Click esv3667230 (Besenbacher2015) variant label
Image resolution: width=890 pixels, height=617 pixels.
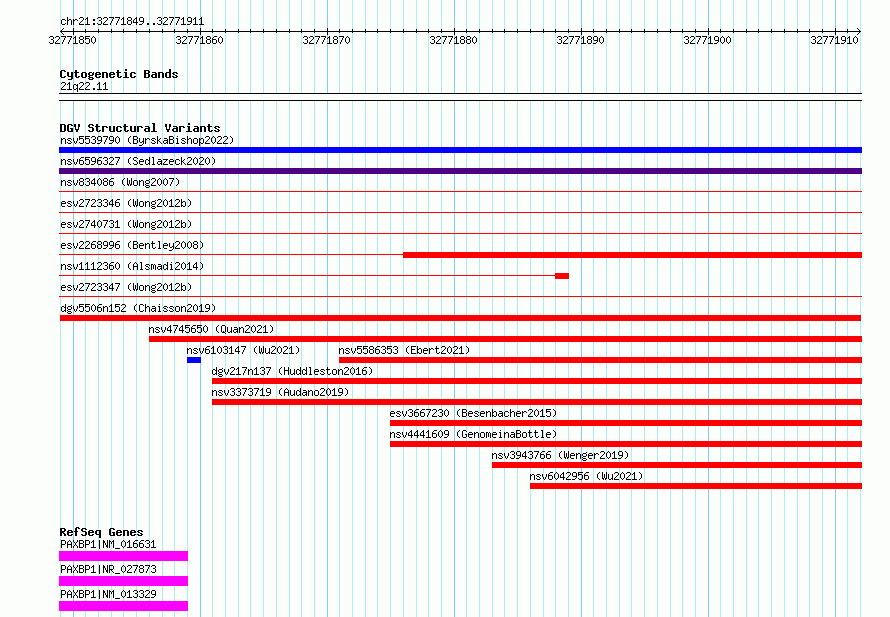click(x=473, y=413)
